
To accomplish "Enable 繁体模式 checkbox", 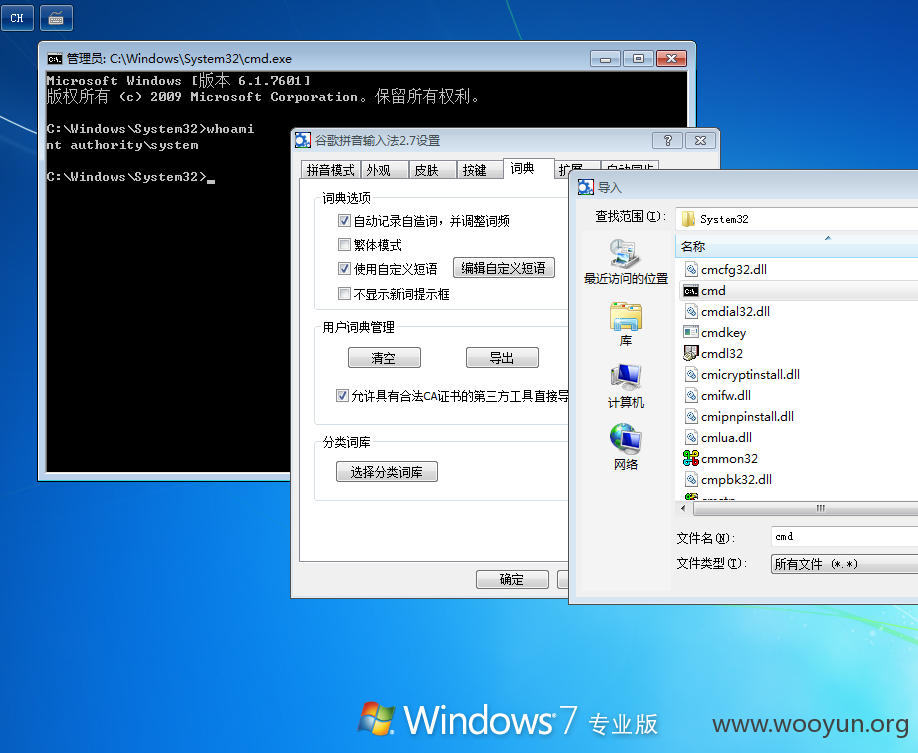I will click(344, 245).
